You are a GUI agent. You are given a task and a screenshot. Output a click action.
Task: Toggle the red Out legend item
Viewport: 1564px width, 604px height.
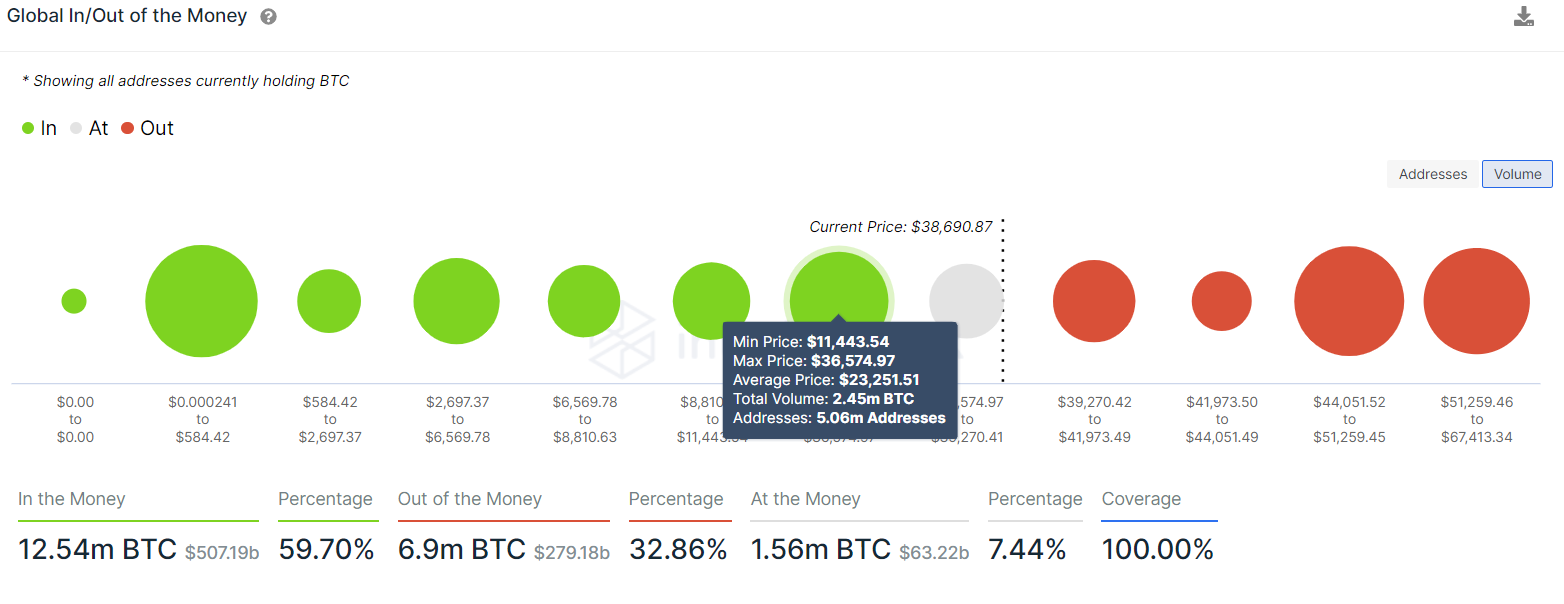click(x=147, y=128)
